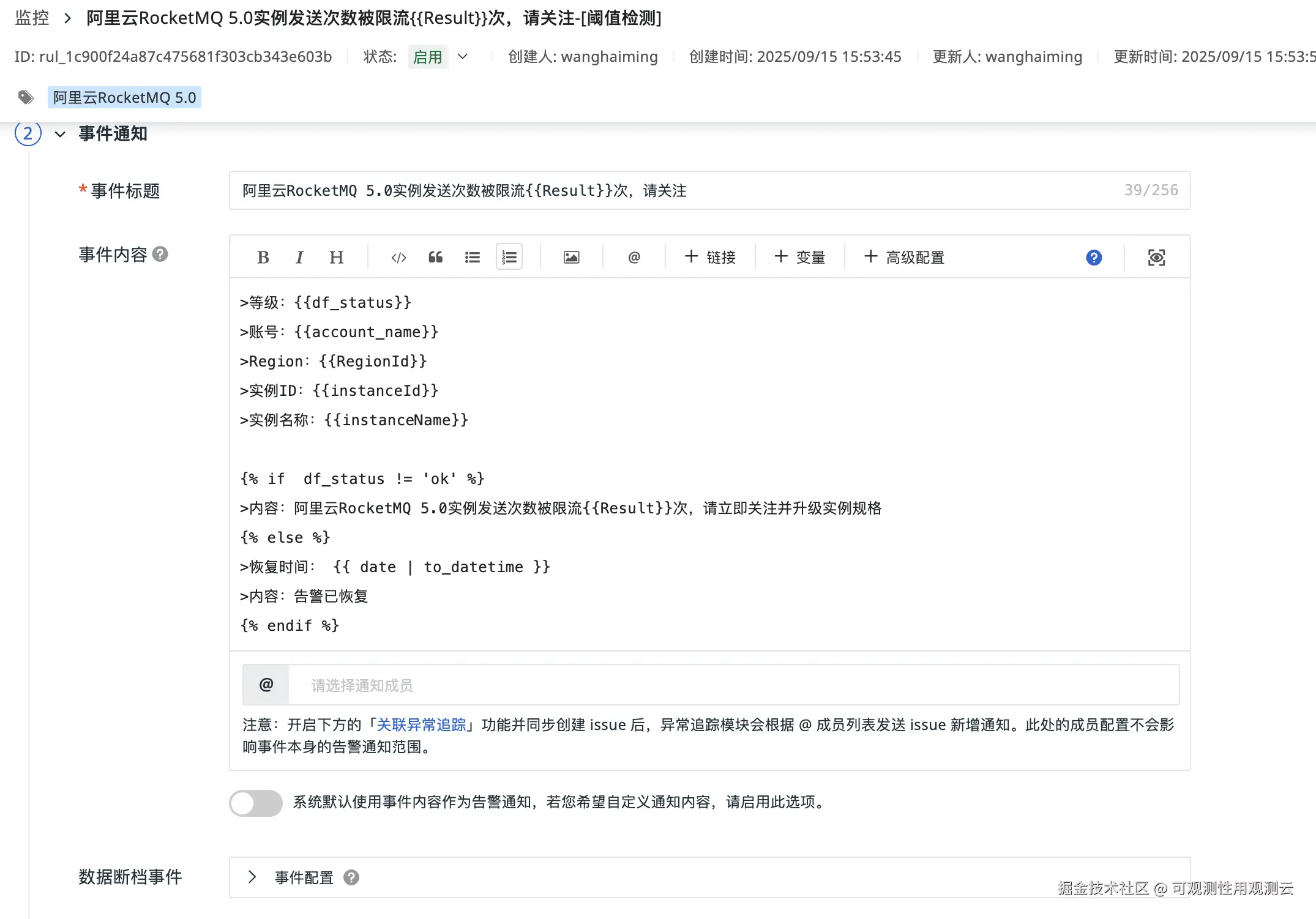Enable custom notification content toggle

tap(256, 803)
